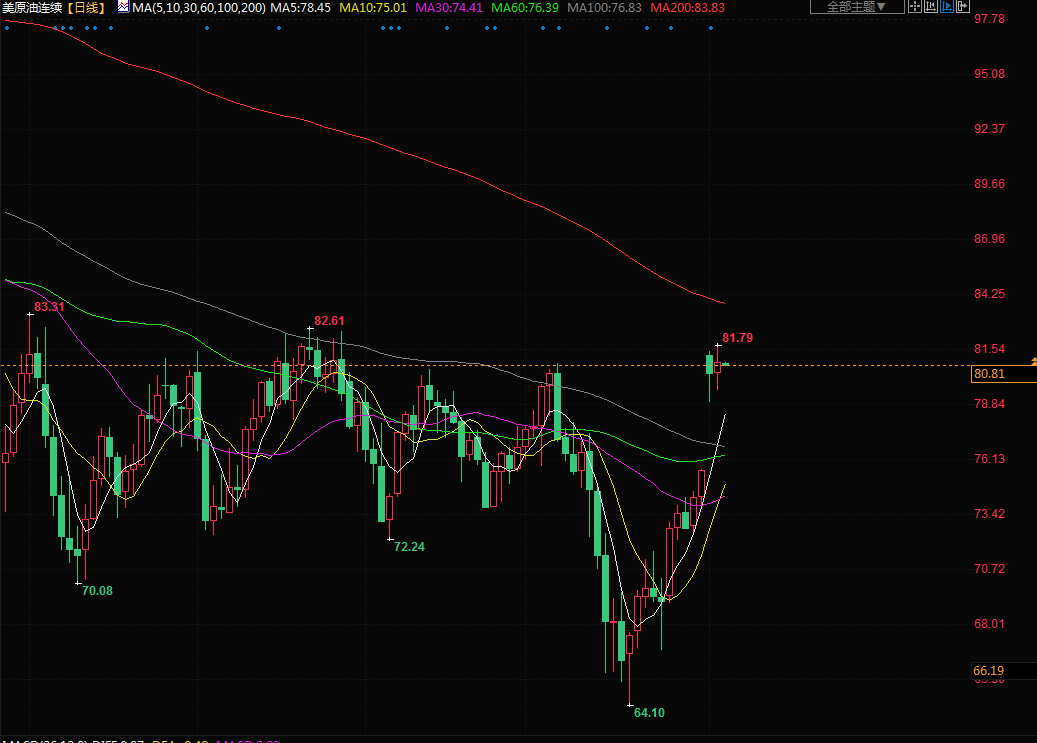Image resolution: width=1037 pixels, height=743 pixels.
Task: Toggle the blue highlighted play-axis icon
Action: pos(947,7)
